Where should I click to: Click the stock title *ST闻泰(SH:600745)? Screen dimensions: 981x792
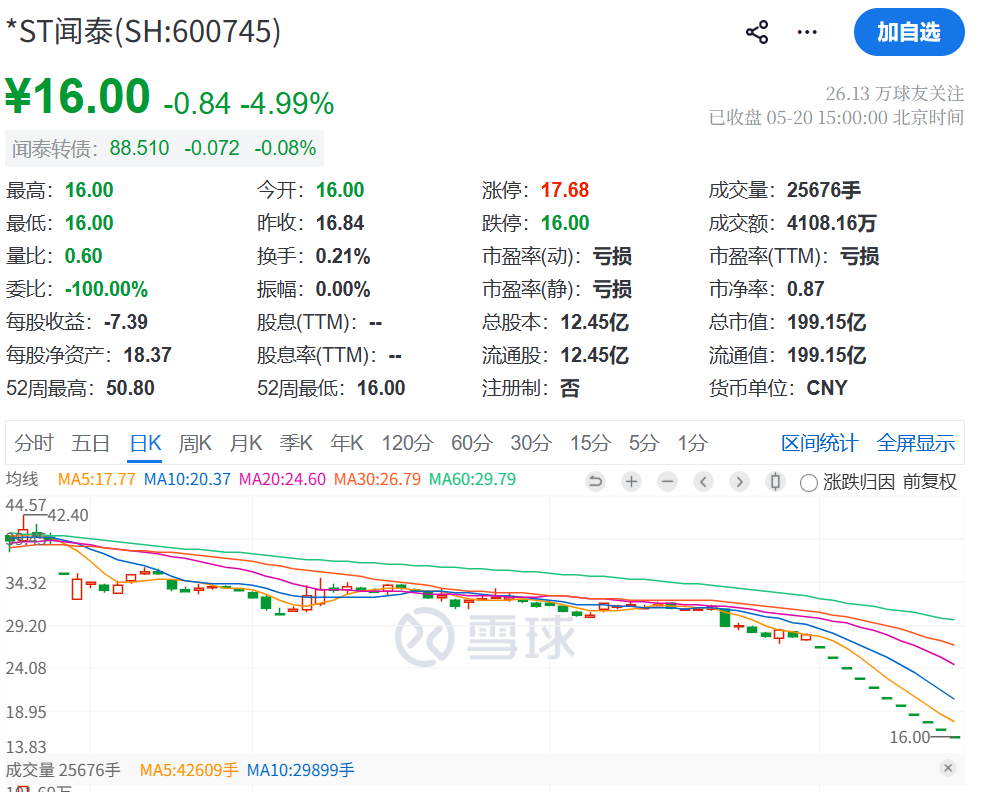143,31
